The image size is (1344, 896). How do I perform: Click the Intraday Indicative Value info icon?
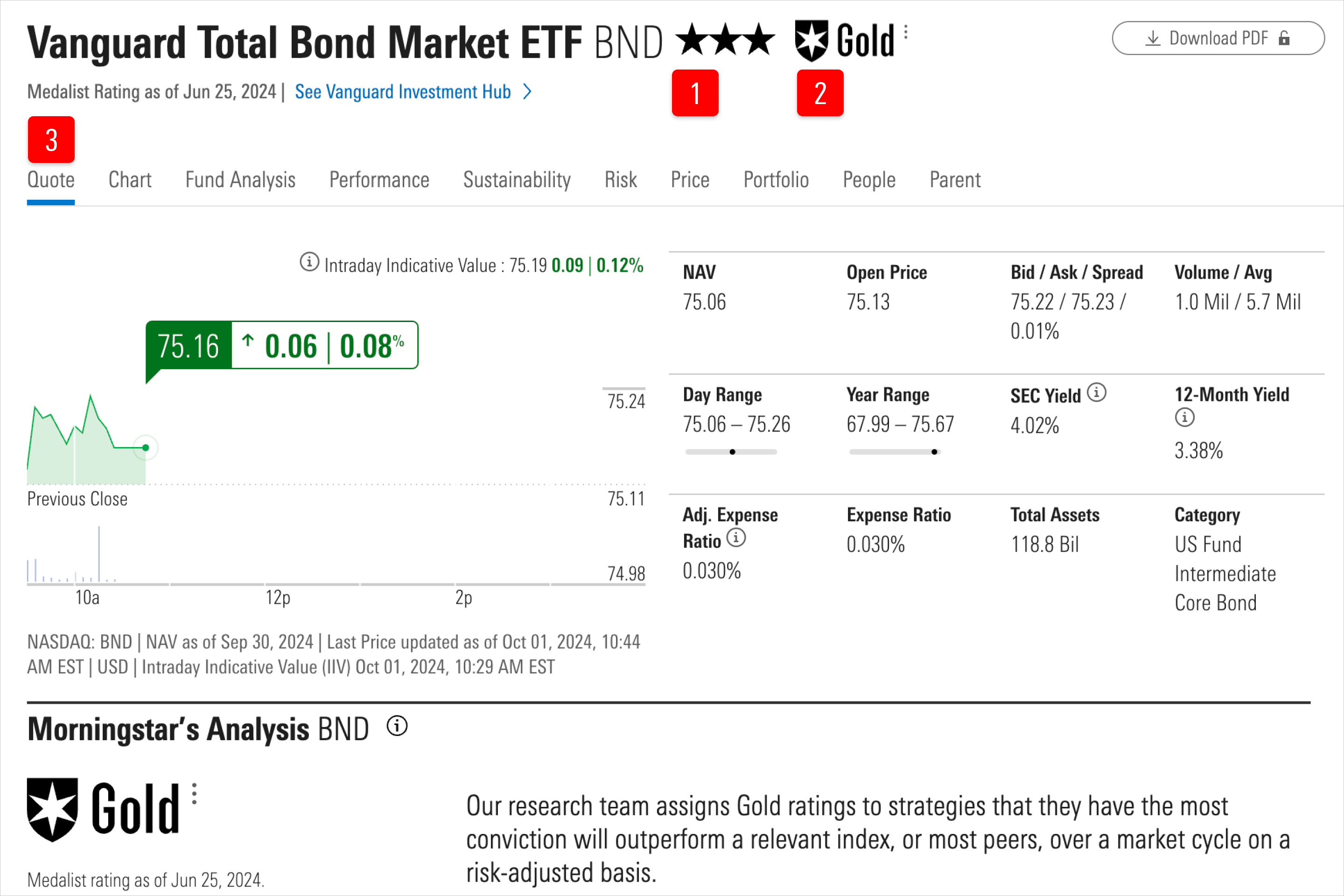[x=308, y=262]
